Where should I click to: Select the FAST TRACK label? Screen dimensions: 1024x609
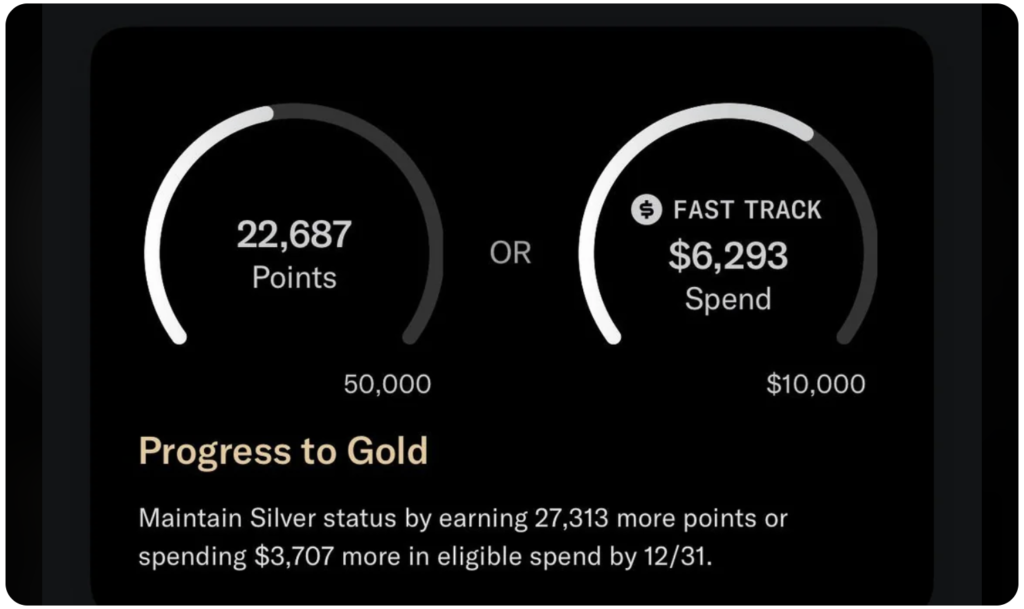click(747, 210)
